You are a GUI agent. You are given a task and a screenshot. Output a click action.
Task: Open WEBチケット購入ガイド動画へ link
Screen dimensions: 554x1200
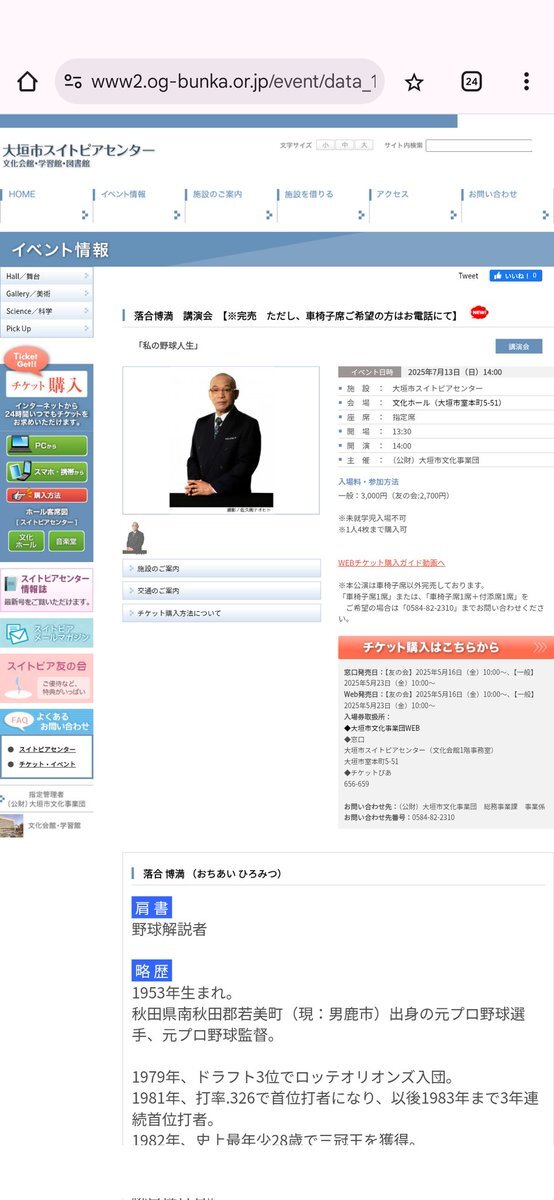(x=392, y=563)
